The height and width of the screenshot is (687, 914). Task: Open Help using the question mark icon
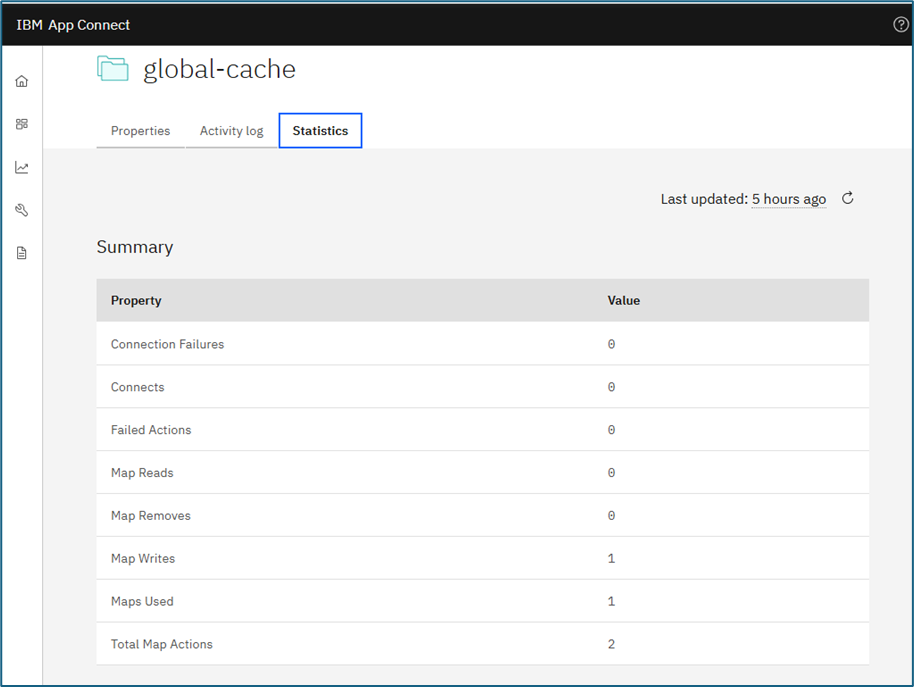coord(899,24)
